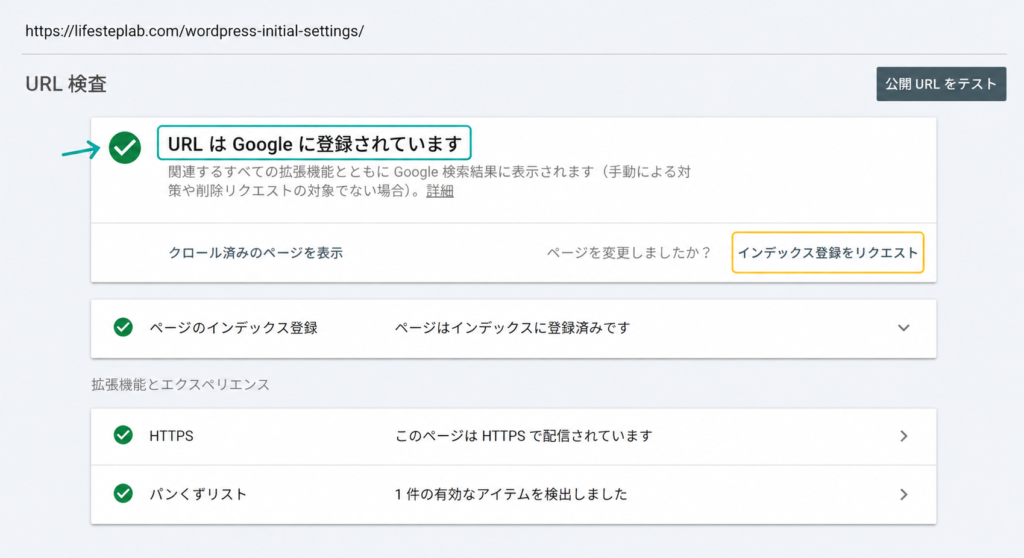The image size is (1024, 558).
Task: Open クロール済みのページを表示 link
Action: pyautogui.click(x=255, y=253)
